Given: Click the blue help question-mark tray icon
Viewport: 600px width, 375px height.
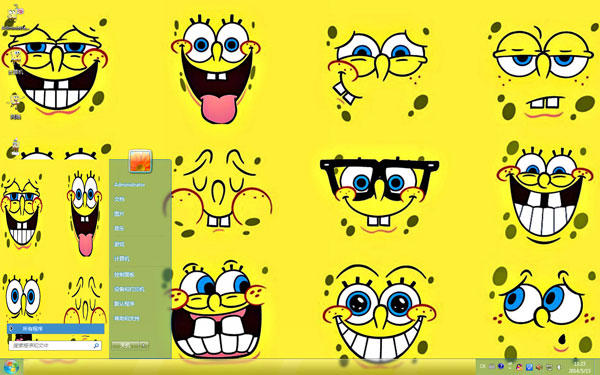Looking at the screenshot, I should 501,366.
